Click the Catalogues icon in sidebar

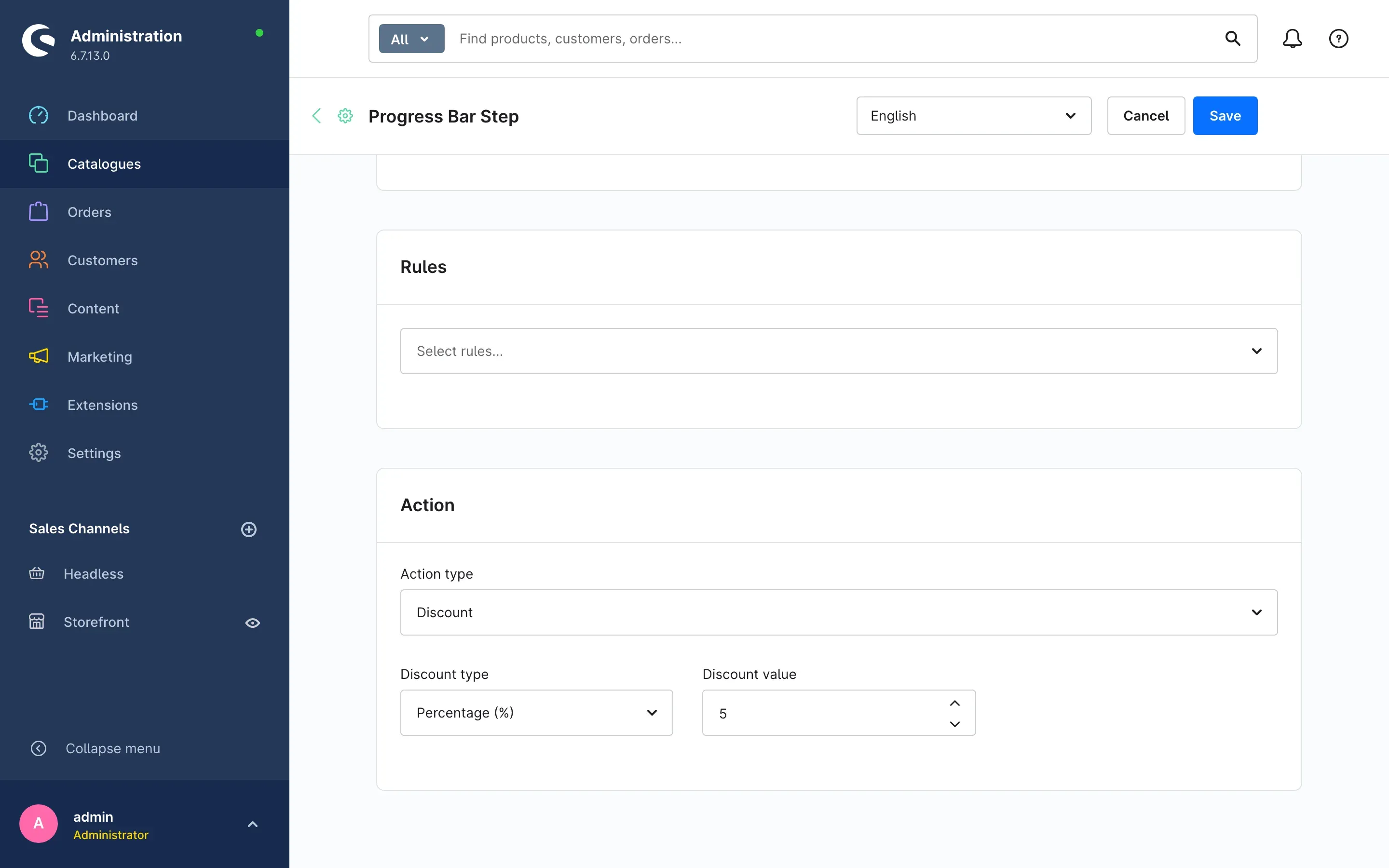(x=39, y=163)
